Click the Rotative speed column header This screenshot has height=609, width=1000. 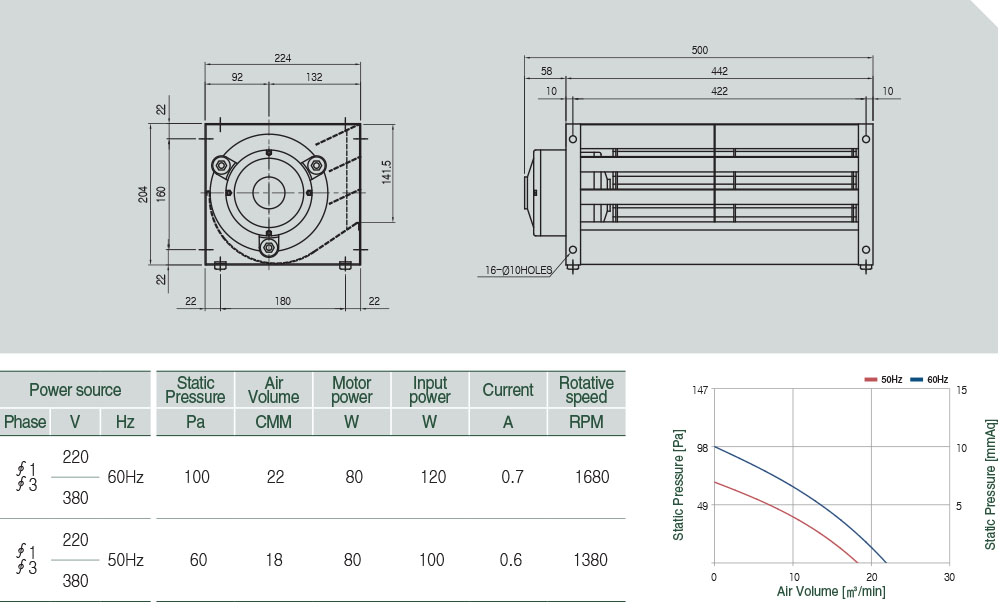tap(586, 390)
